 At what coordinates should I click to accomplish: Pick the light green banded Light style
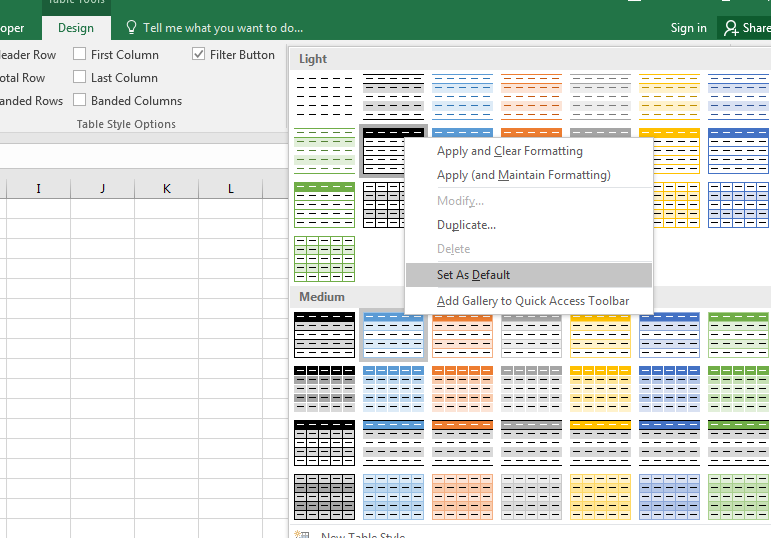click(325, 151)
